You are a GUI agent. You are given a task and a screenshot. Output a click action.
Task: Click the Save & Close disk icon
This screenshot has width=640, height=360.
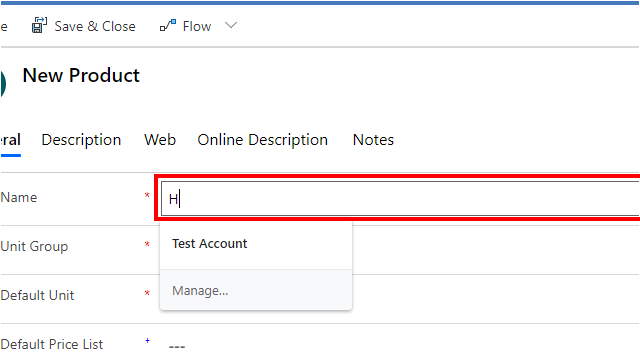[39, 26]
